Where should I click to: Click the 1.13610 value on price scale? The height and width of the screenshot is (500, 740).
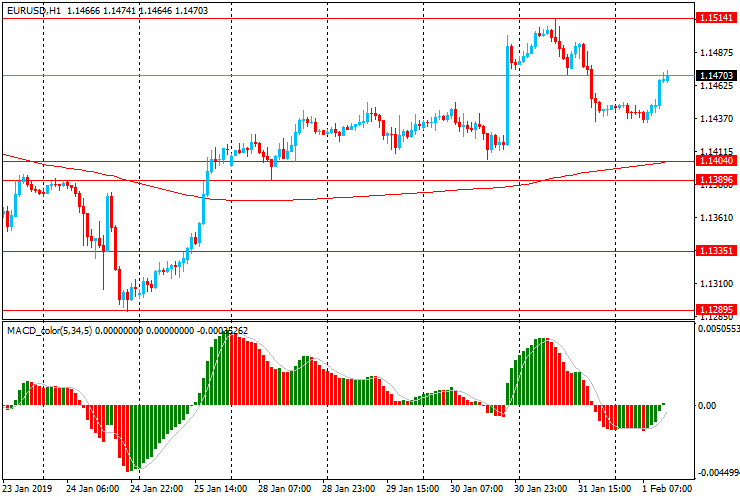tap(714, 218)
